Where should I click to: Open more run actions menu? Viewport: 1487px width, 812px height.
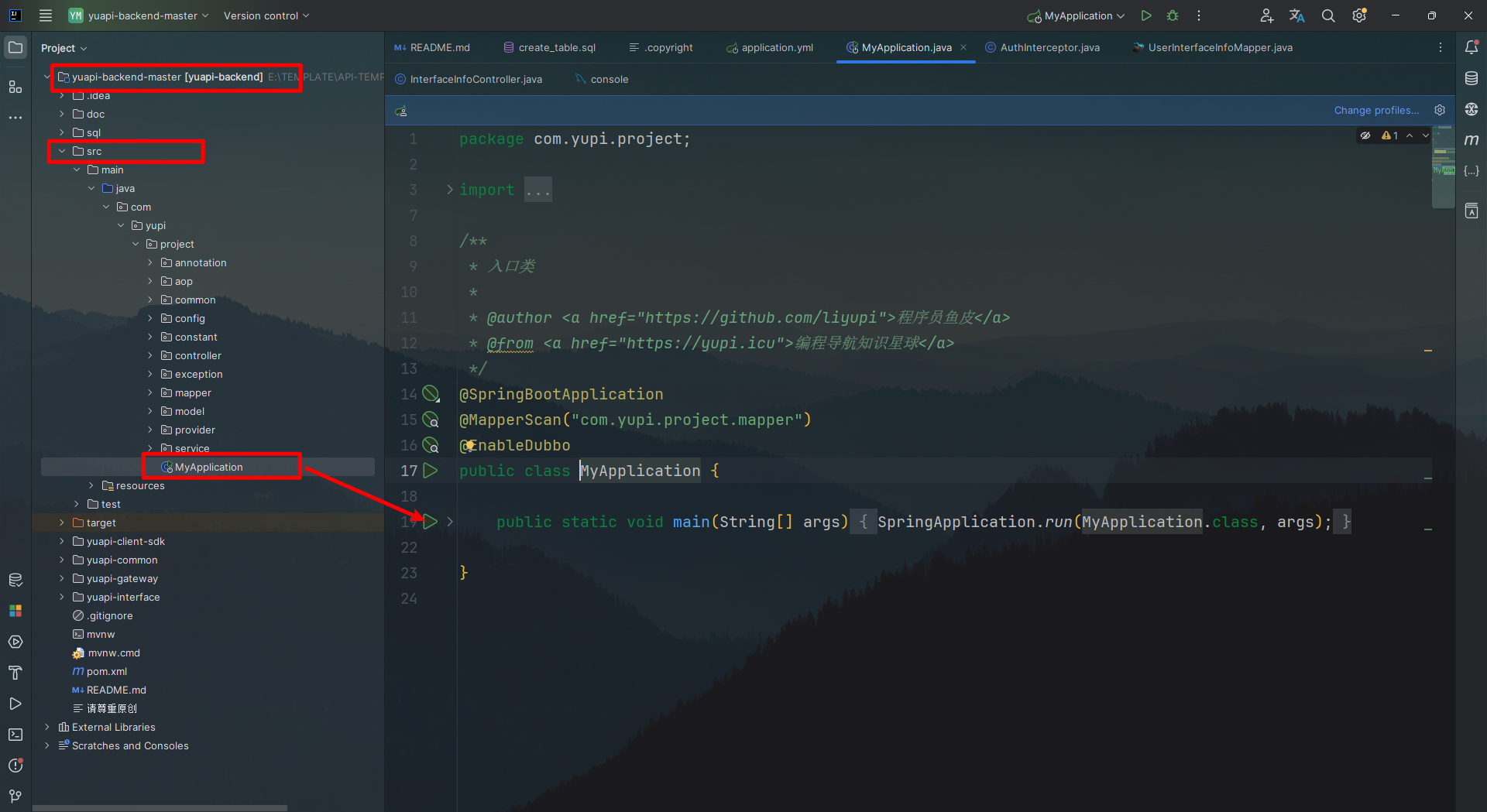coord(1199,15)
